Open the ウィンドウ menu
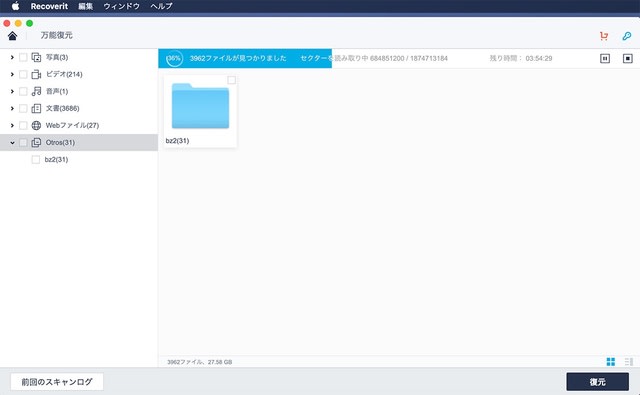 (121, 6)
